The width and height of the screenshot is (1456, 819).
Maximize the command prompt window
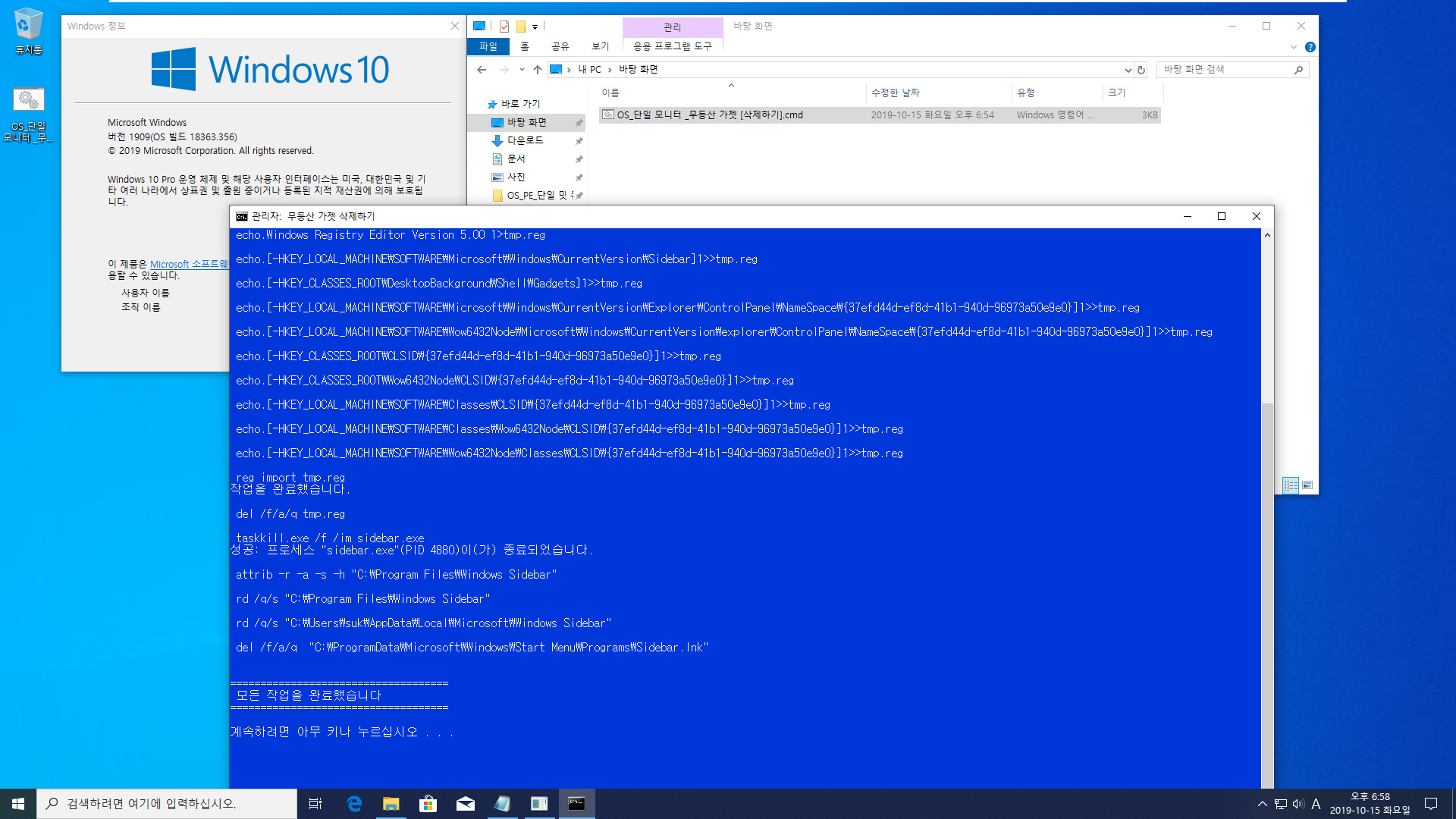[x=1222, y=217]
